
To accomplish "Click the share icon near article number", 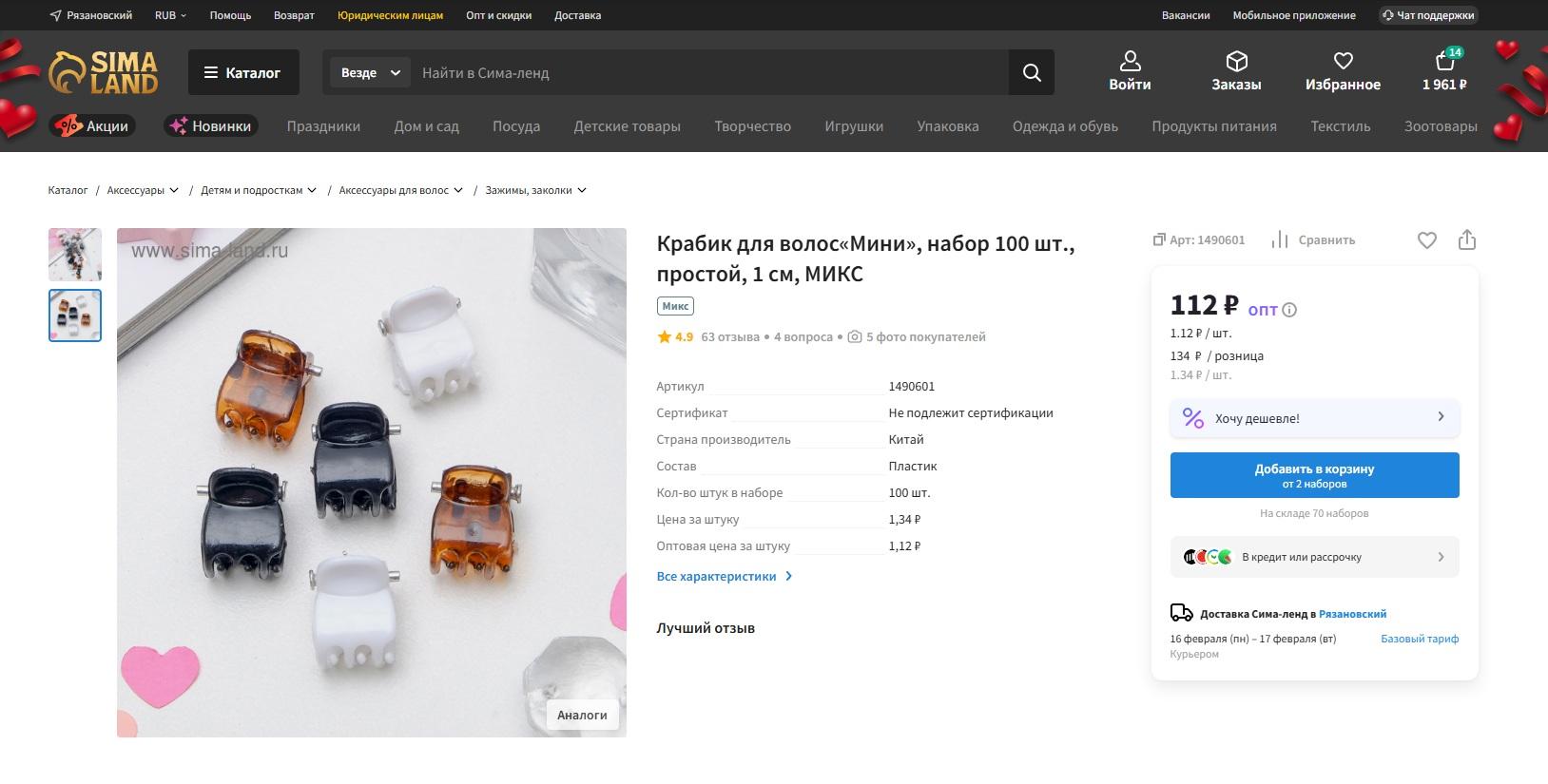I will 1466,240.
